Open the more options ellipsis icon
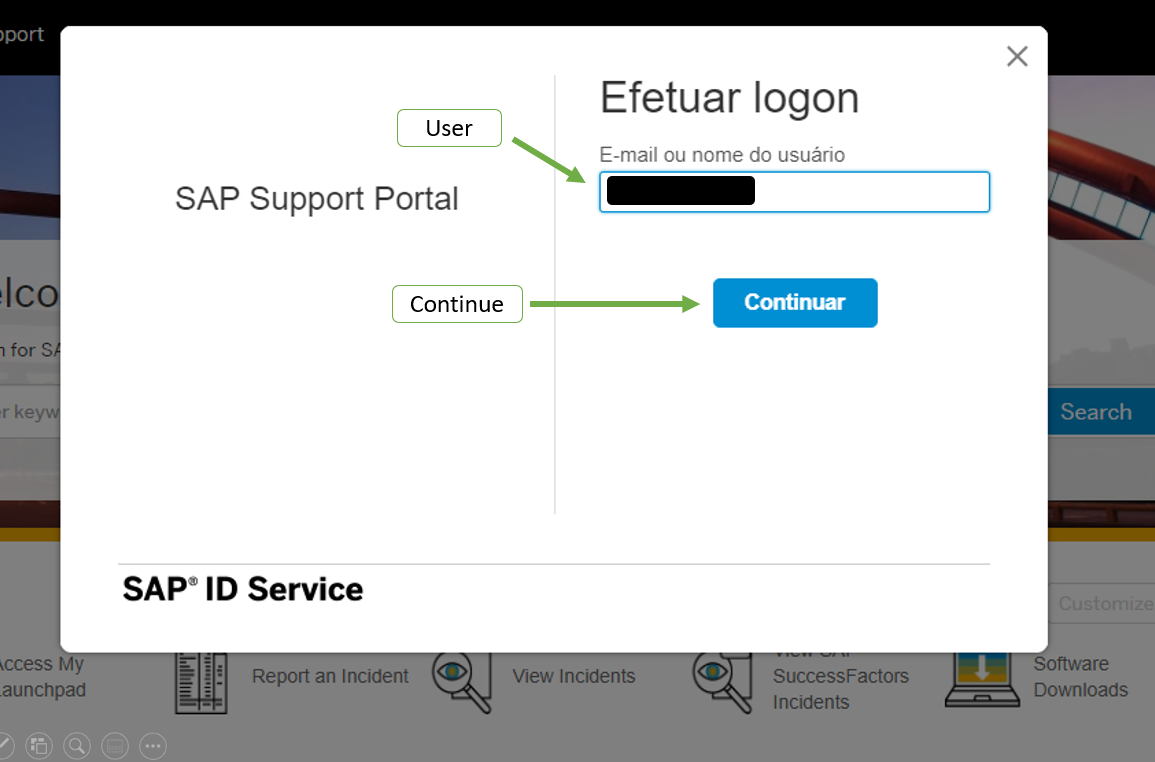 coord(152,746)
